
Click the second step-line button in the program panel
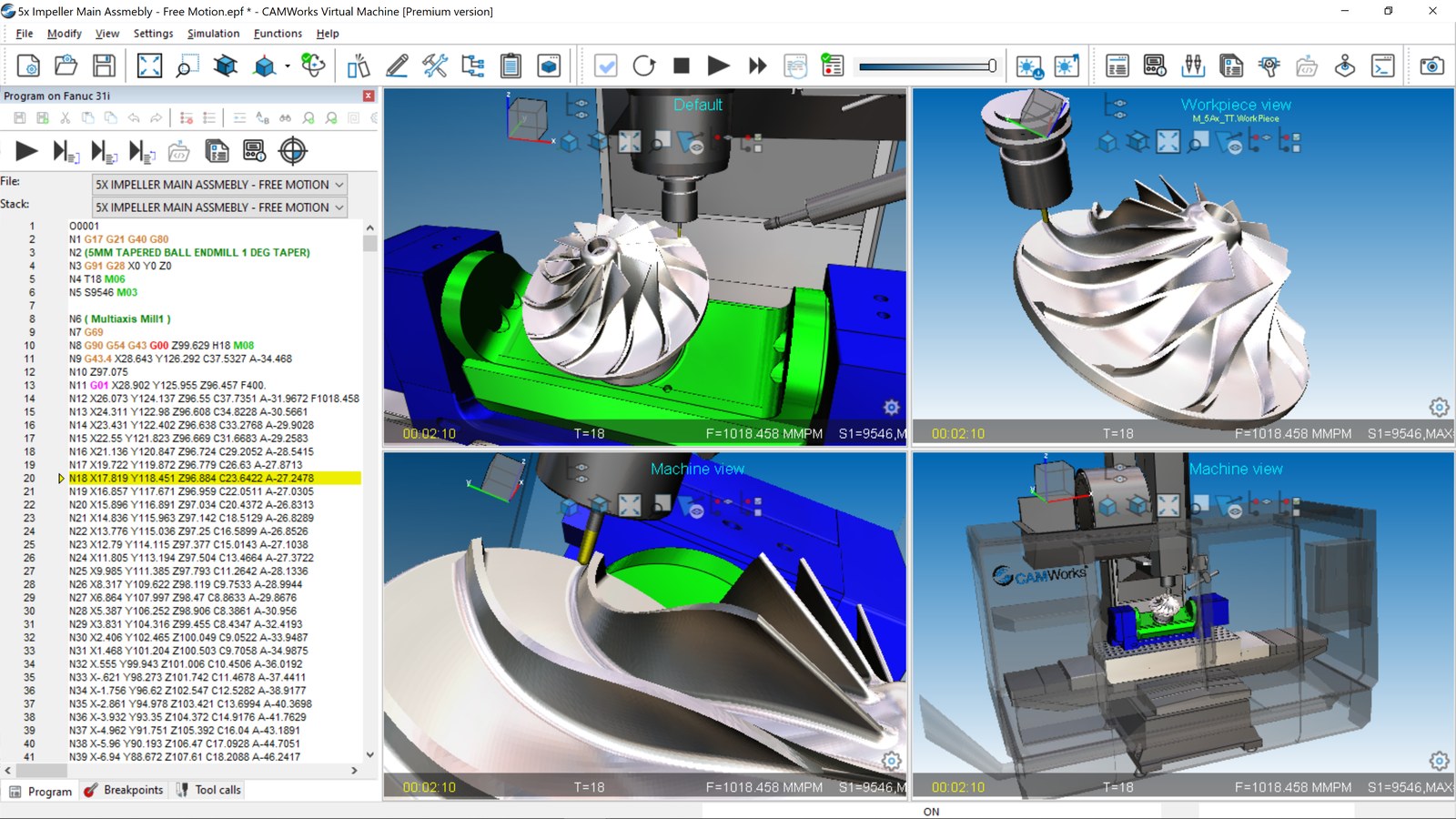click(x=104, y=151)
